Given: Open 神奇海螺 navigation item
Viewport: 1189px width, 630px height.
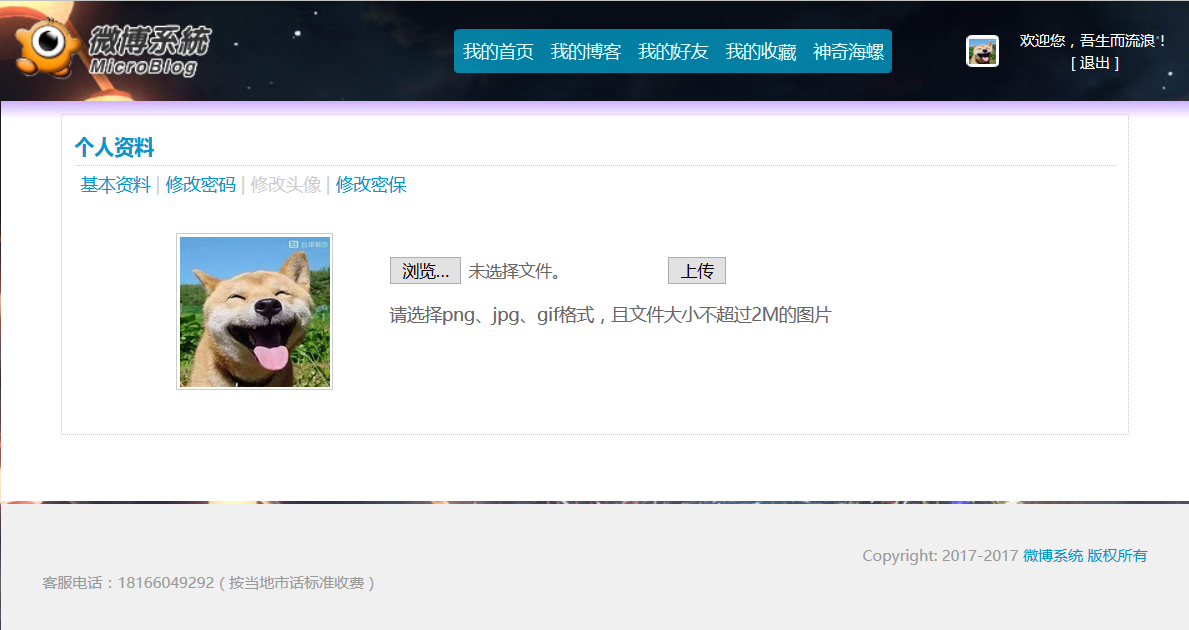Looking at the screenshot, I should click(849, 52).
